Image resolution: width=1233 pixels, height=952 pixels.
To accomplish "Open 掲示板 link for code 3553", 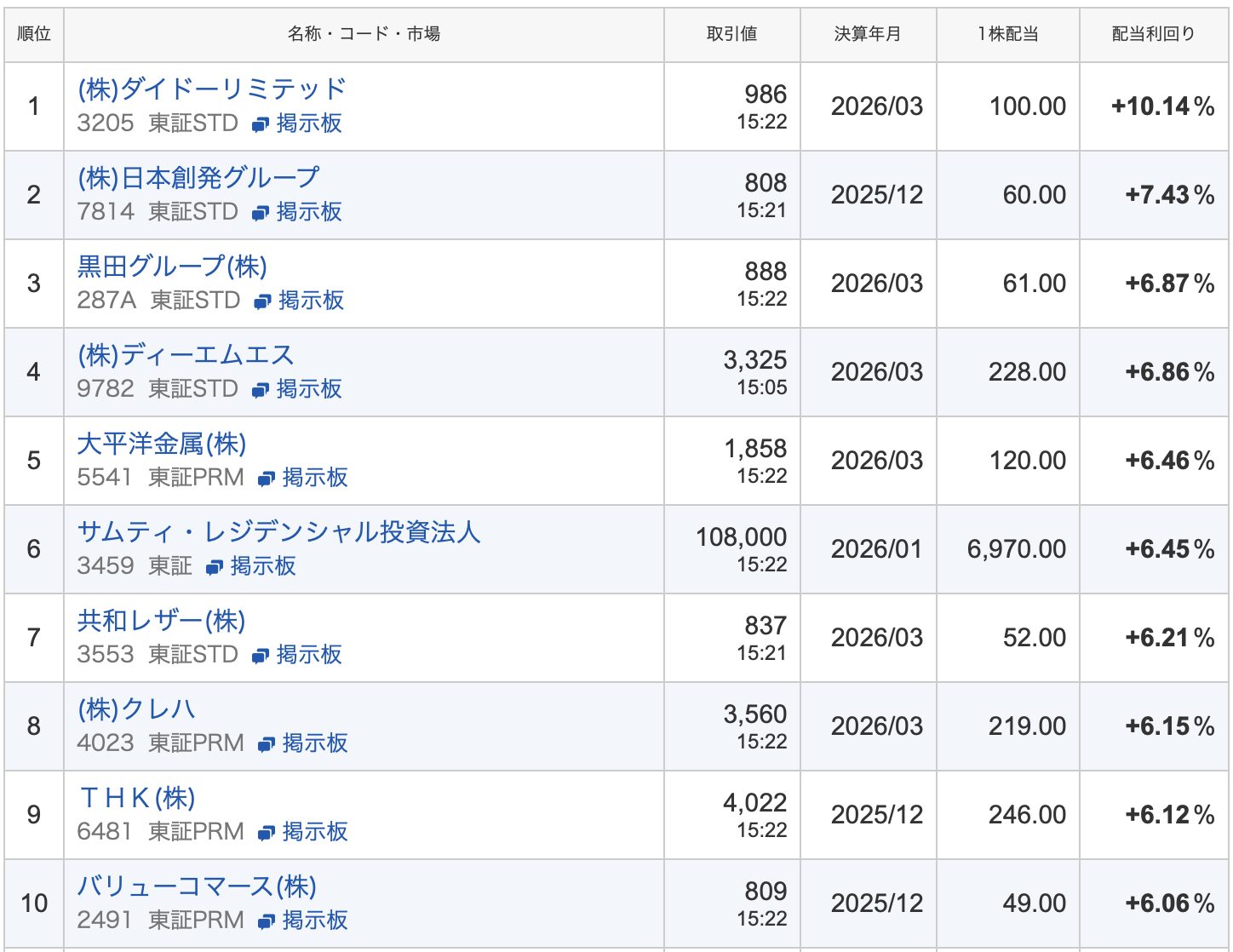I will pyautogui.click(x=309, y=655).
